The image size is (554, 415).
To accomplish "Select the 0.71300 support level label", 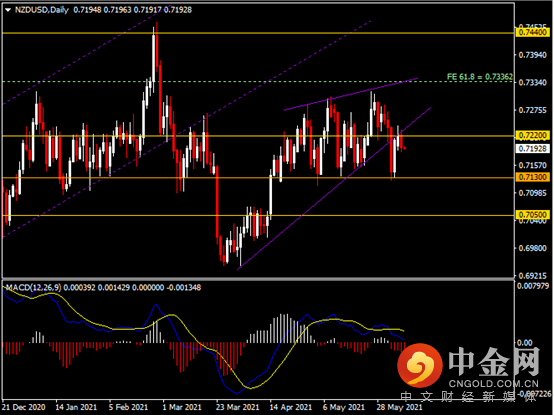I will tap(533, 177).
